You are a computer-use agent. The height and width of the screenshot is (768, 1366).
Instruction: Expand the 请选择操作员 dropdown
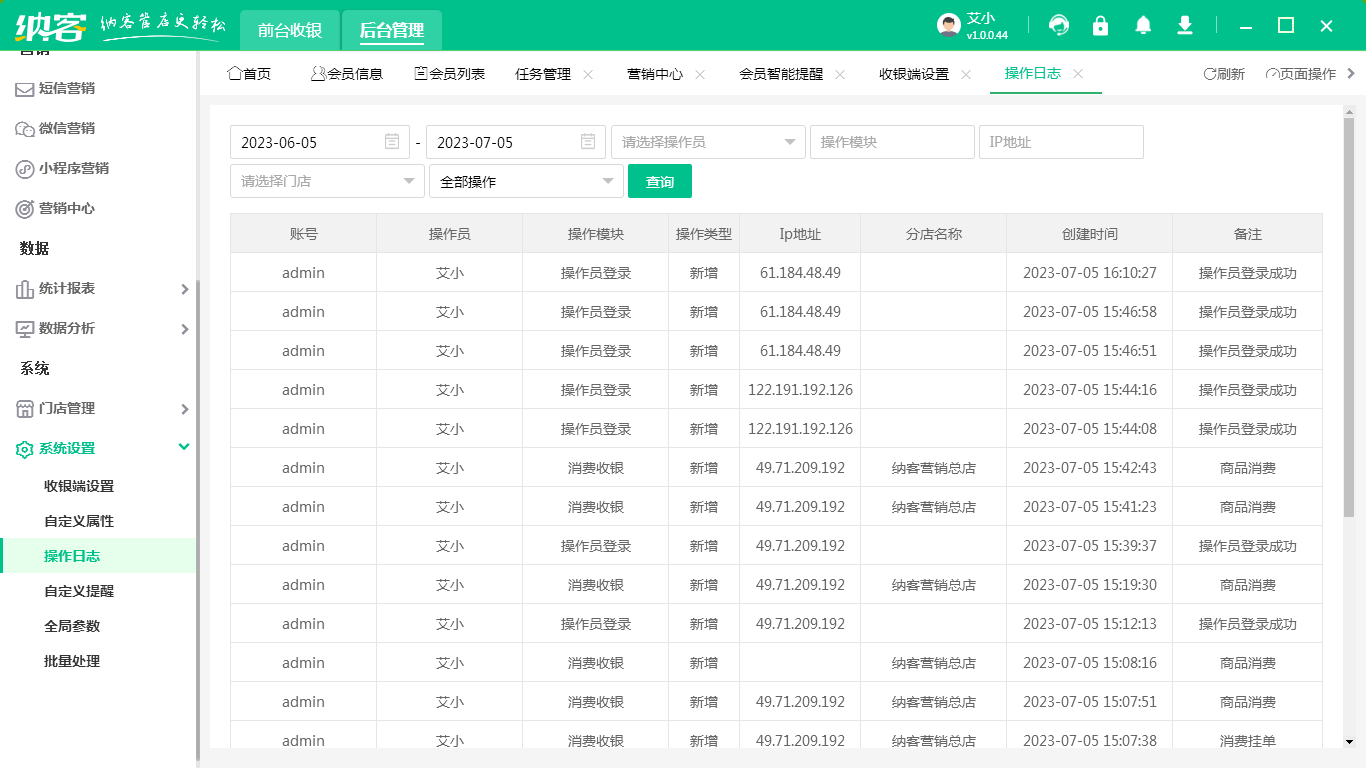(x=708, y=142)
